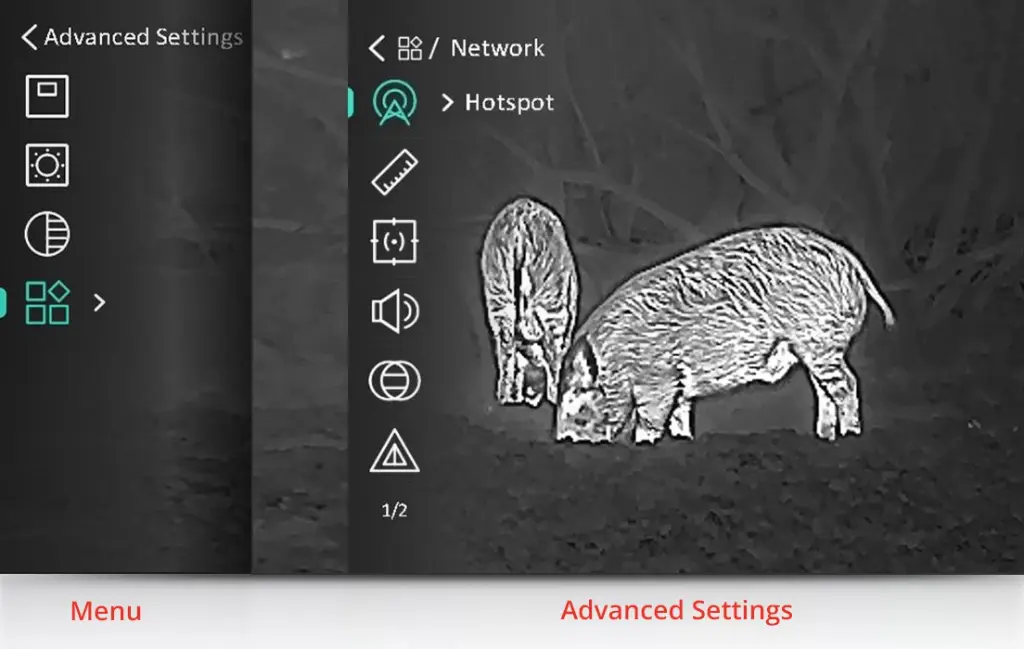The width and height of the screenshot is (1024, 649).
Task: Open the Hotspot configuration entry
Action: point(512,102)
